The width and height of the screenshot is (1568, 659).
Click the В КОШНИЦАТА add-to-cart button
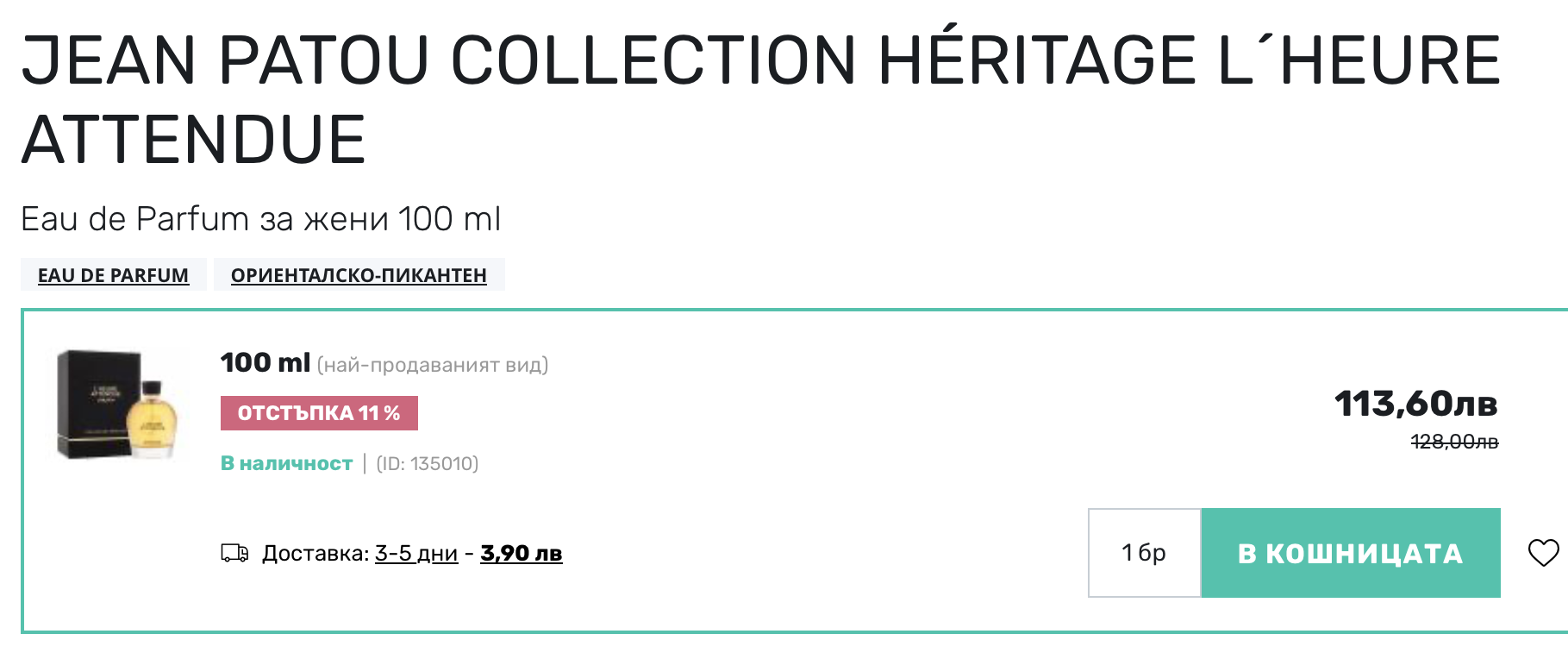click(x=1350, y=553)
